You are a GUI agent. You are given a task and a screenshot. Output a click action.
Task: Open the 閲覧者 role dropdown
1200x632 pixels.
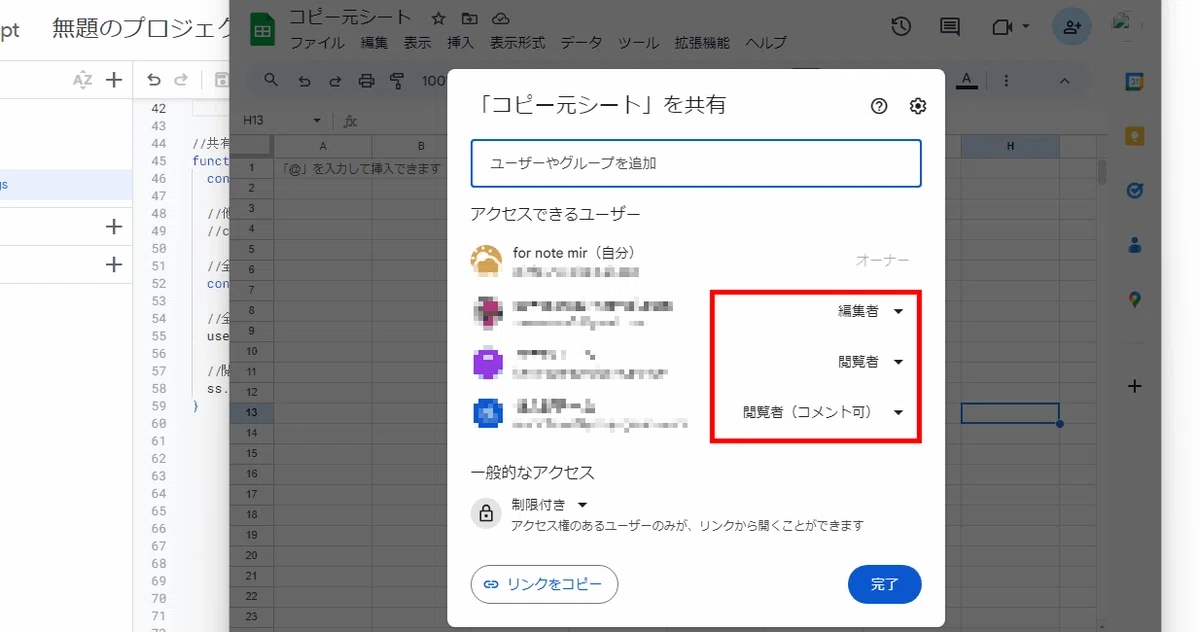(871, 362)
